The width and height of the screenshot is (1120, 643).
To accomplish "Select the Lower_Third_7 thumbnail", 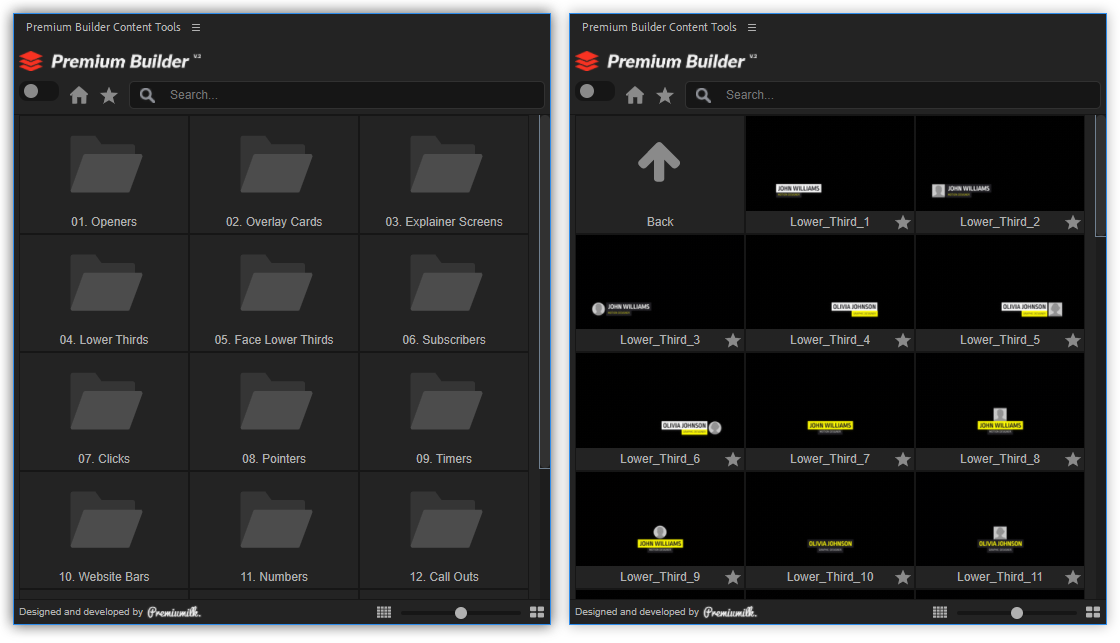I will pyautogui.click(x=830, y=401).
